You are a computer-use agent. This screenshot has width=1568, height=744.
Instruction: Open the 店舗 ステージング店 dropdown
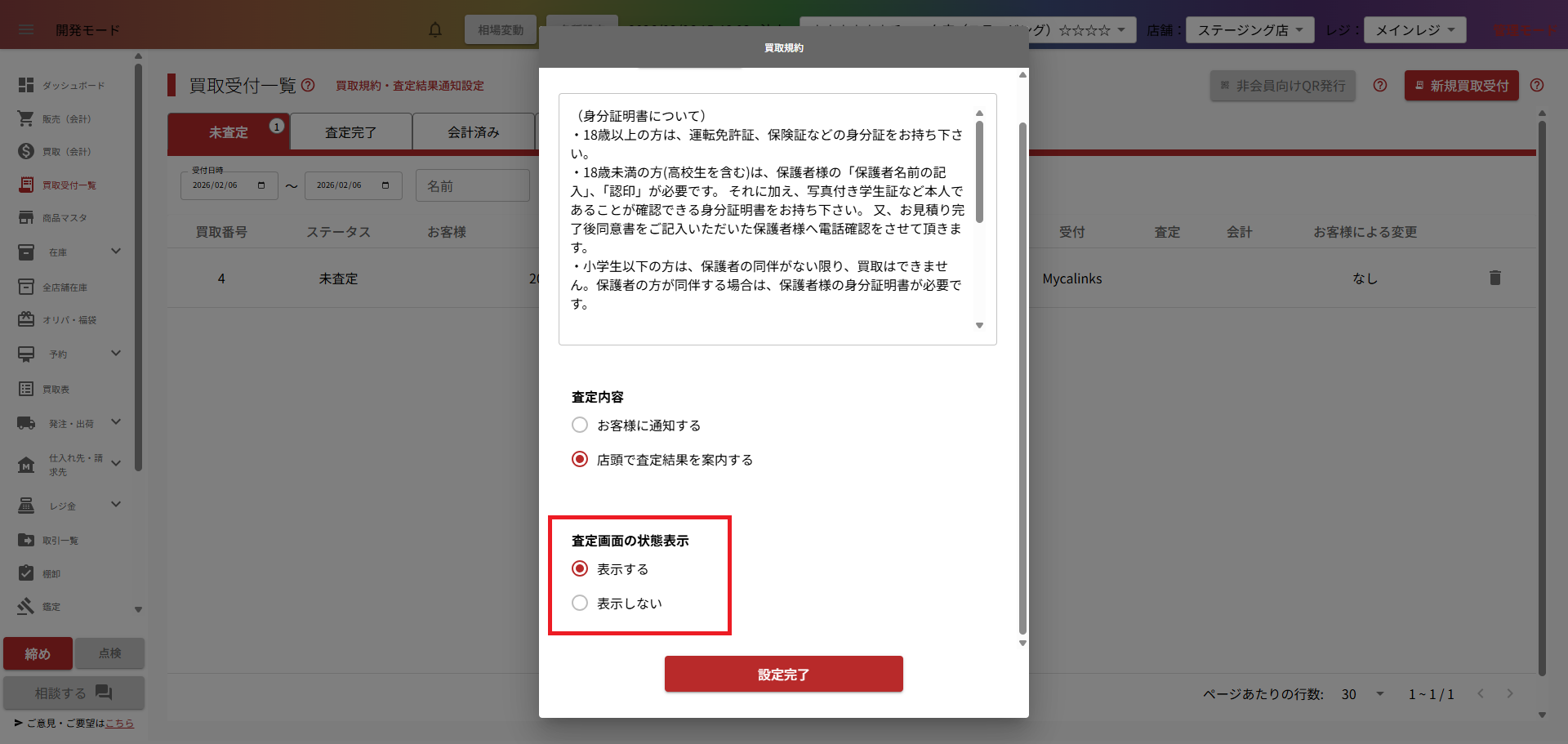tap(1249, 30)
